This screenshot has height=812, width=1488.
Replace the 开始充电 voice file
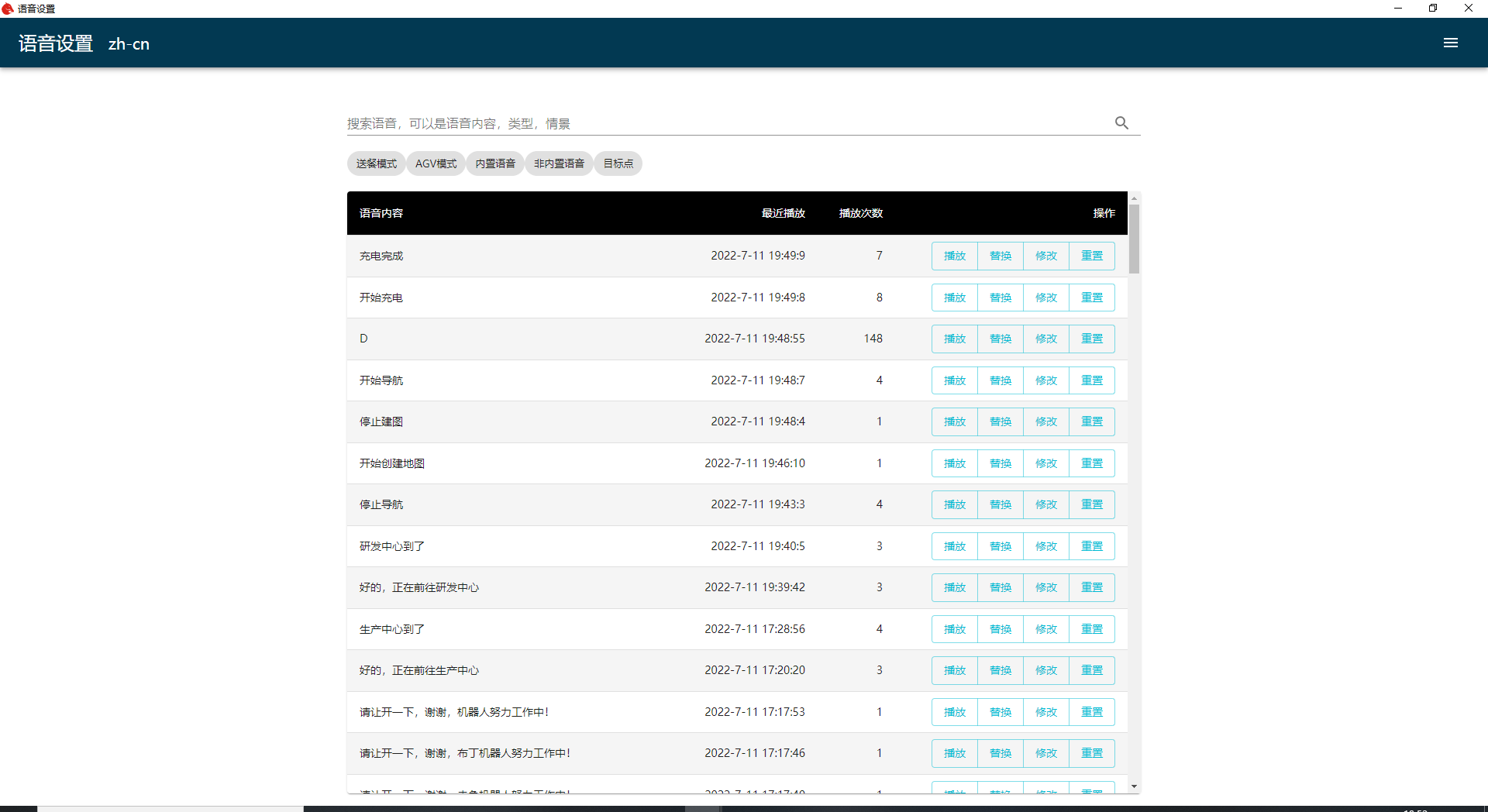point(1000,298)
